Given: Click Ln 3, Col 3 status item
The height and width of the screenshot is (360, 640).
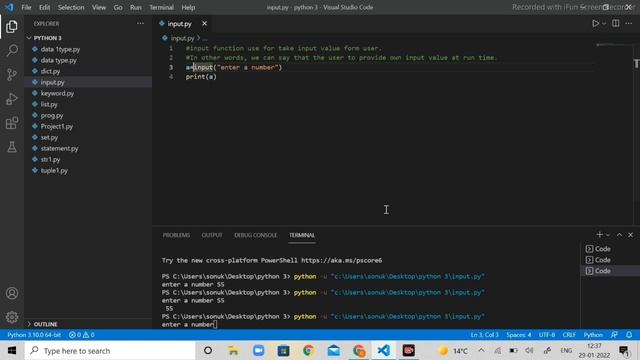Looking at the screenshot, I should [484, 335].
